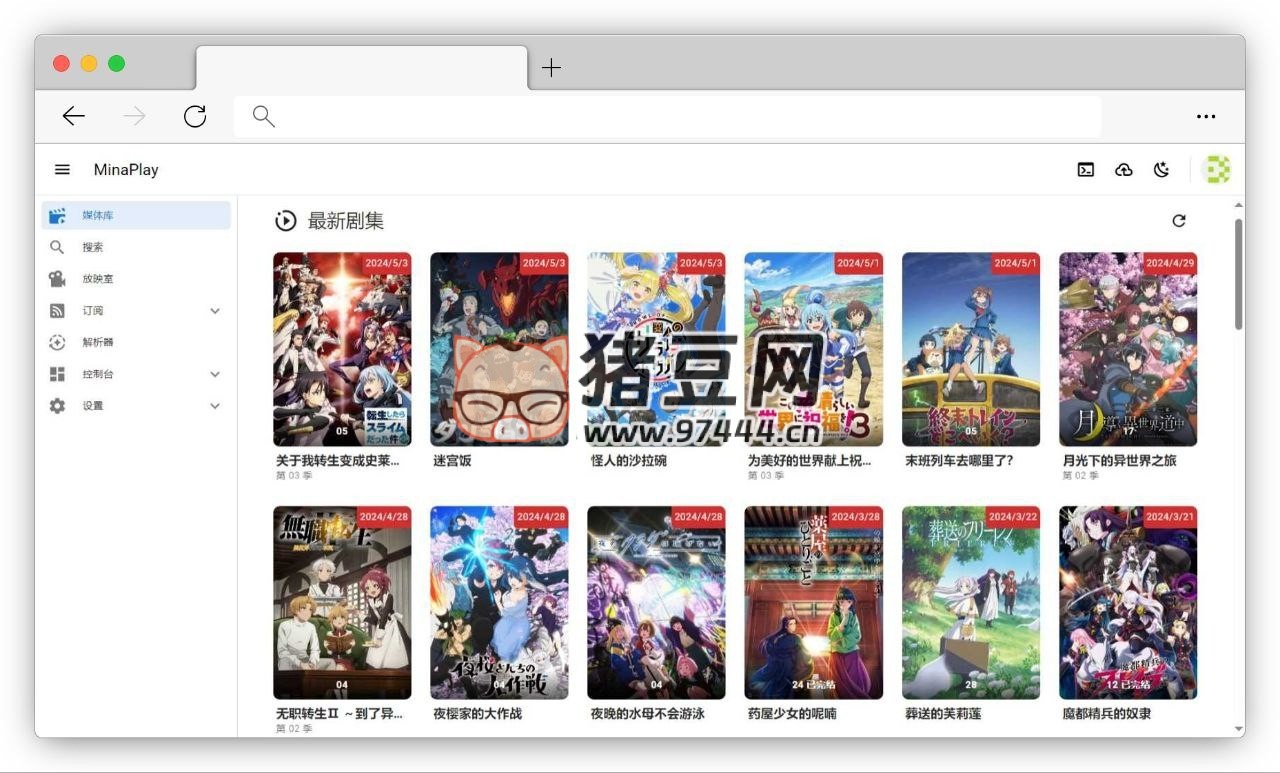Open the terminal console icon in header
This screenshot has width=1280, height=773.
(1085, 170)
